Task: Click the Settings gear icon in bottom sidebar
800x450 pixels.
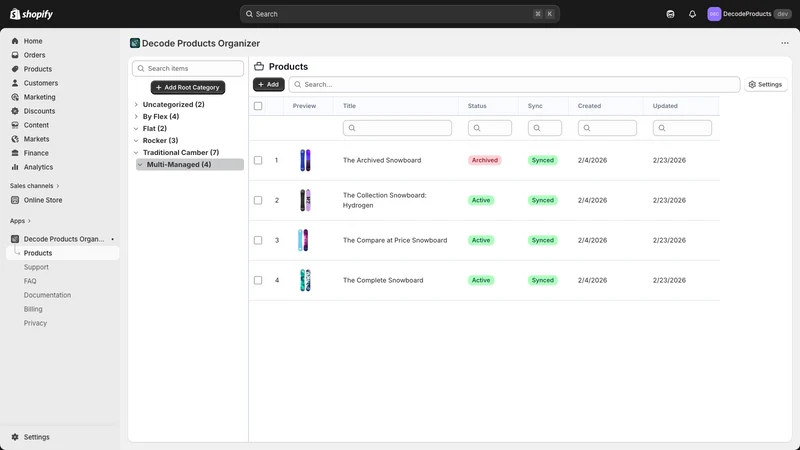Action: 15,437
